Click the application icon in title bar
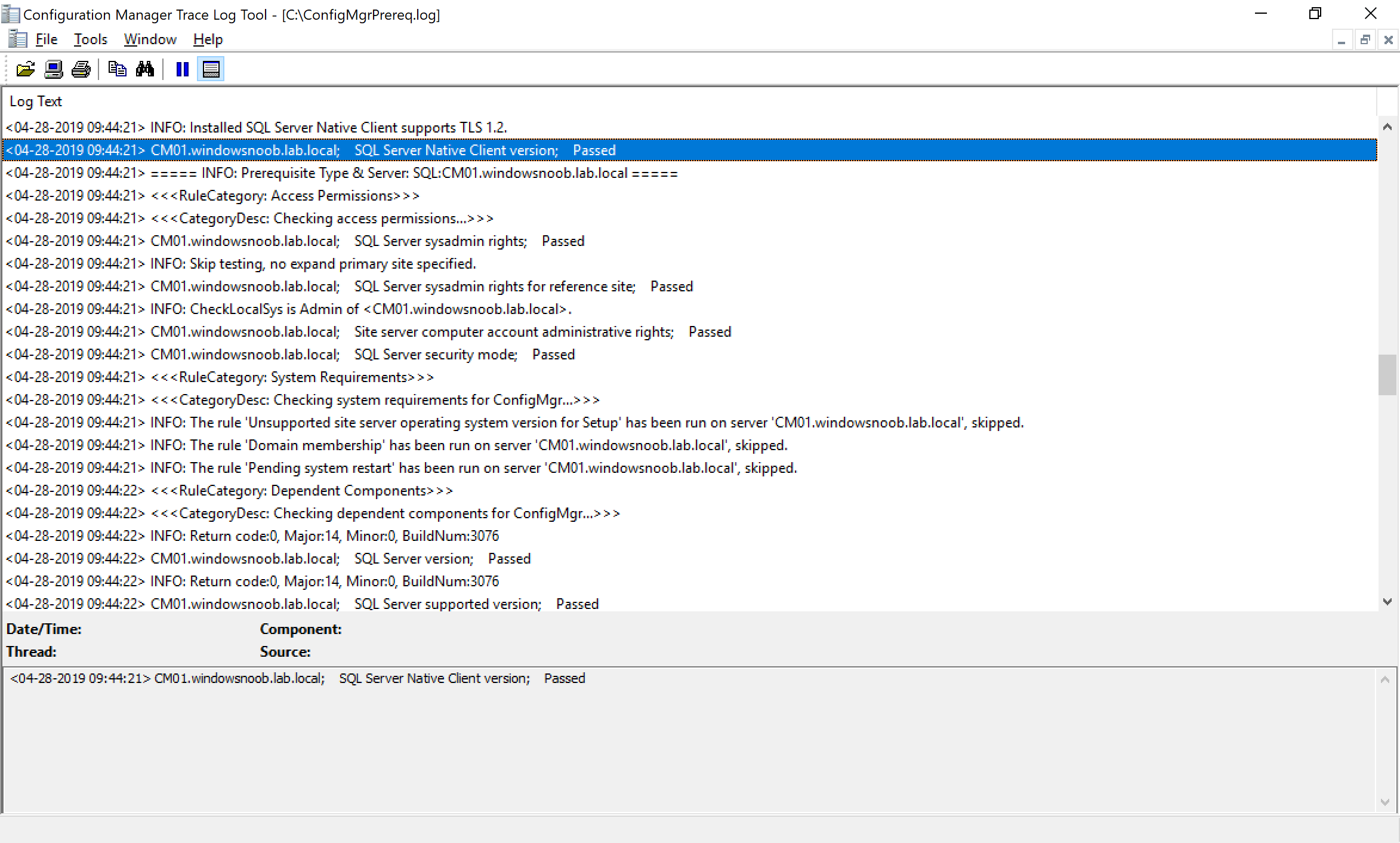This screenshot has height=843, width=1400. 11,14
